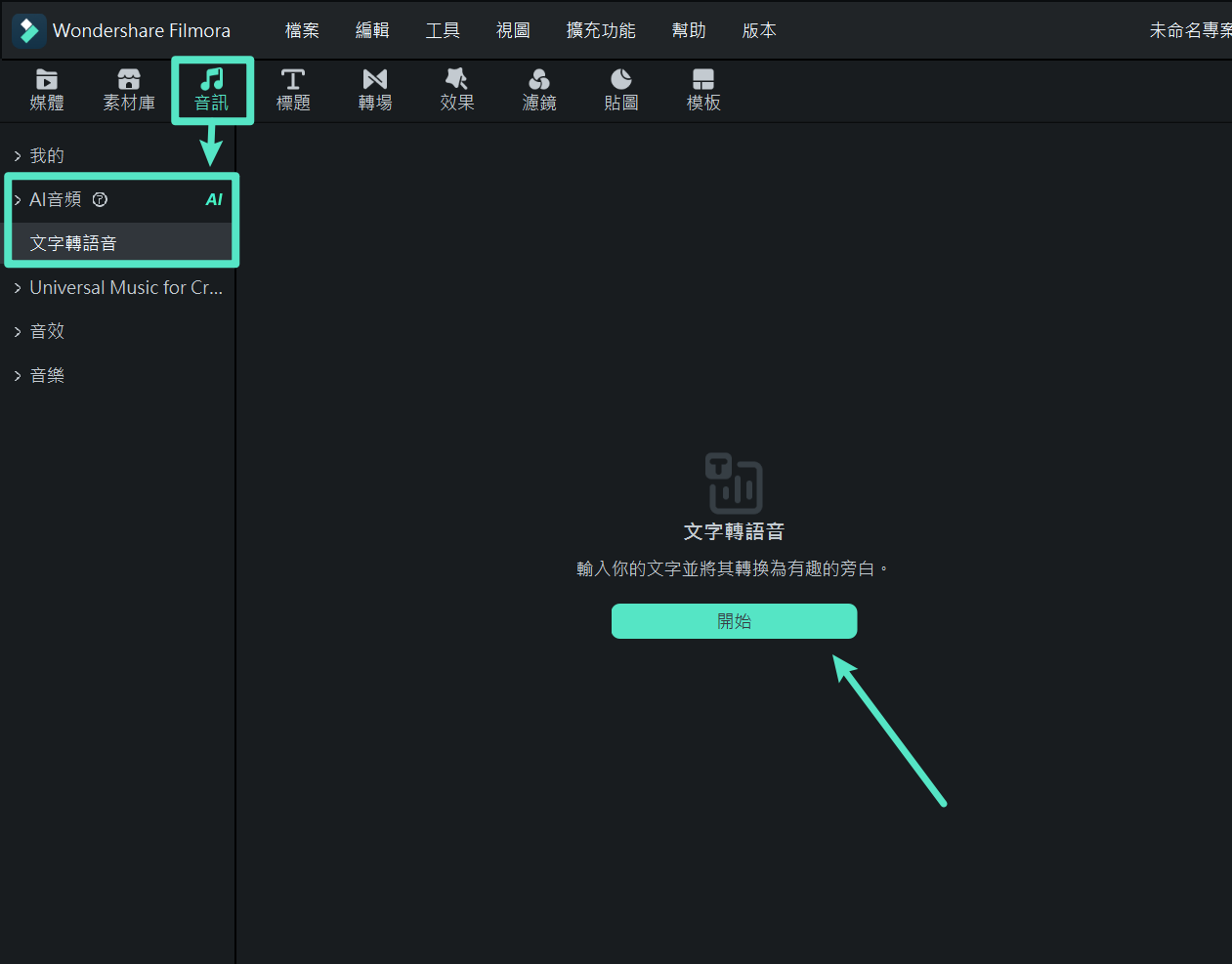Open the 編輯 menu
Screen dimensions: 1232x964
(x=372, y=30)
